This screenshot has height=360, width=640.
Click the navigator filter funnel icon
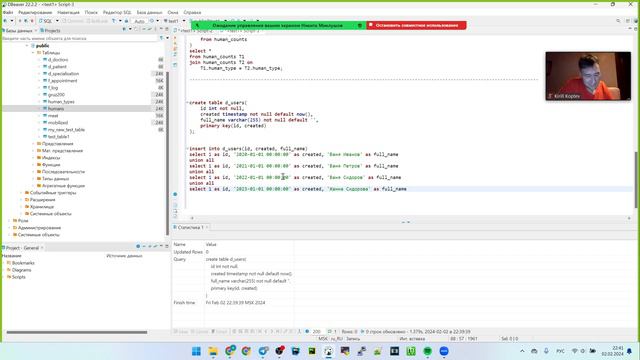162,38
